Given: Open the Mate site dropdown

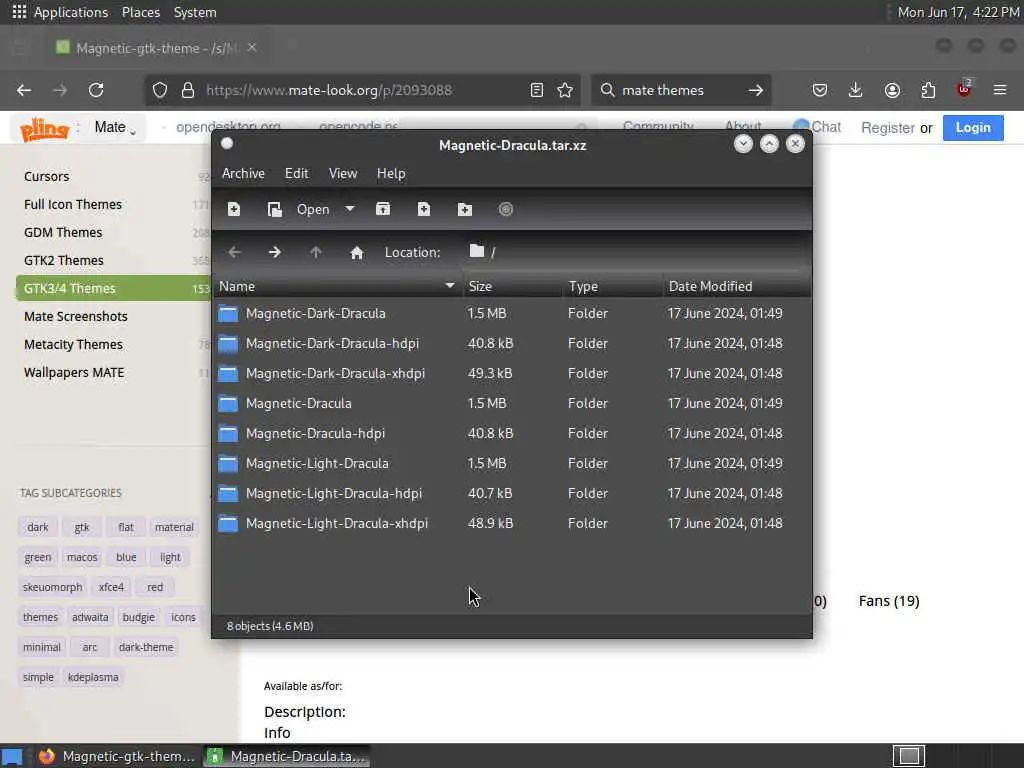Looking at the screenshot, I should (115, 127).
